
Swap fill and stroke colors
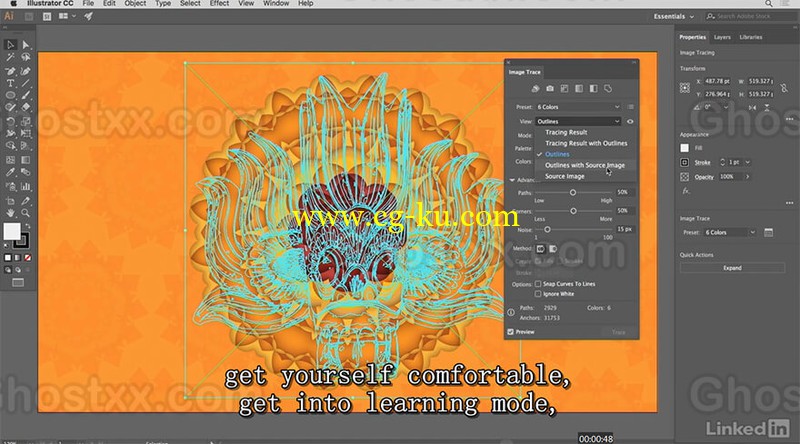28,226
